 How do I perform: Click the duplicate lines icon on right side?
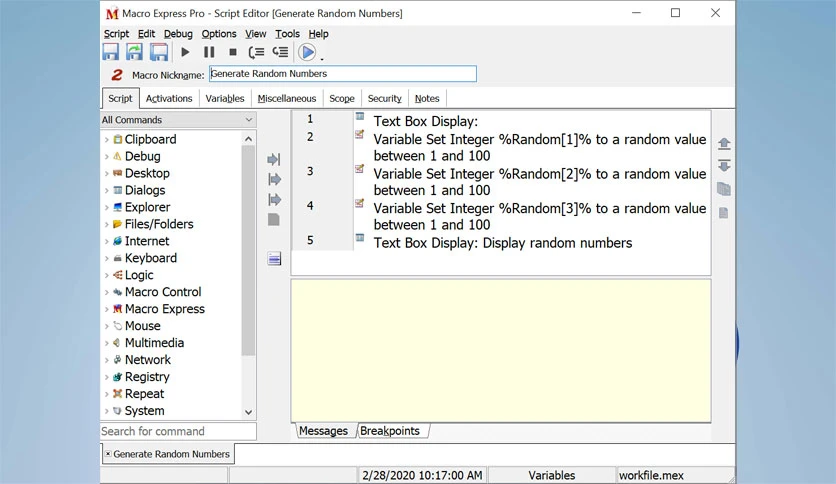[x=724, y=189]
